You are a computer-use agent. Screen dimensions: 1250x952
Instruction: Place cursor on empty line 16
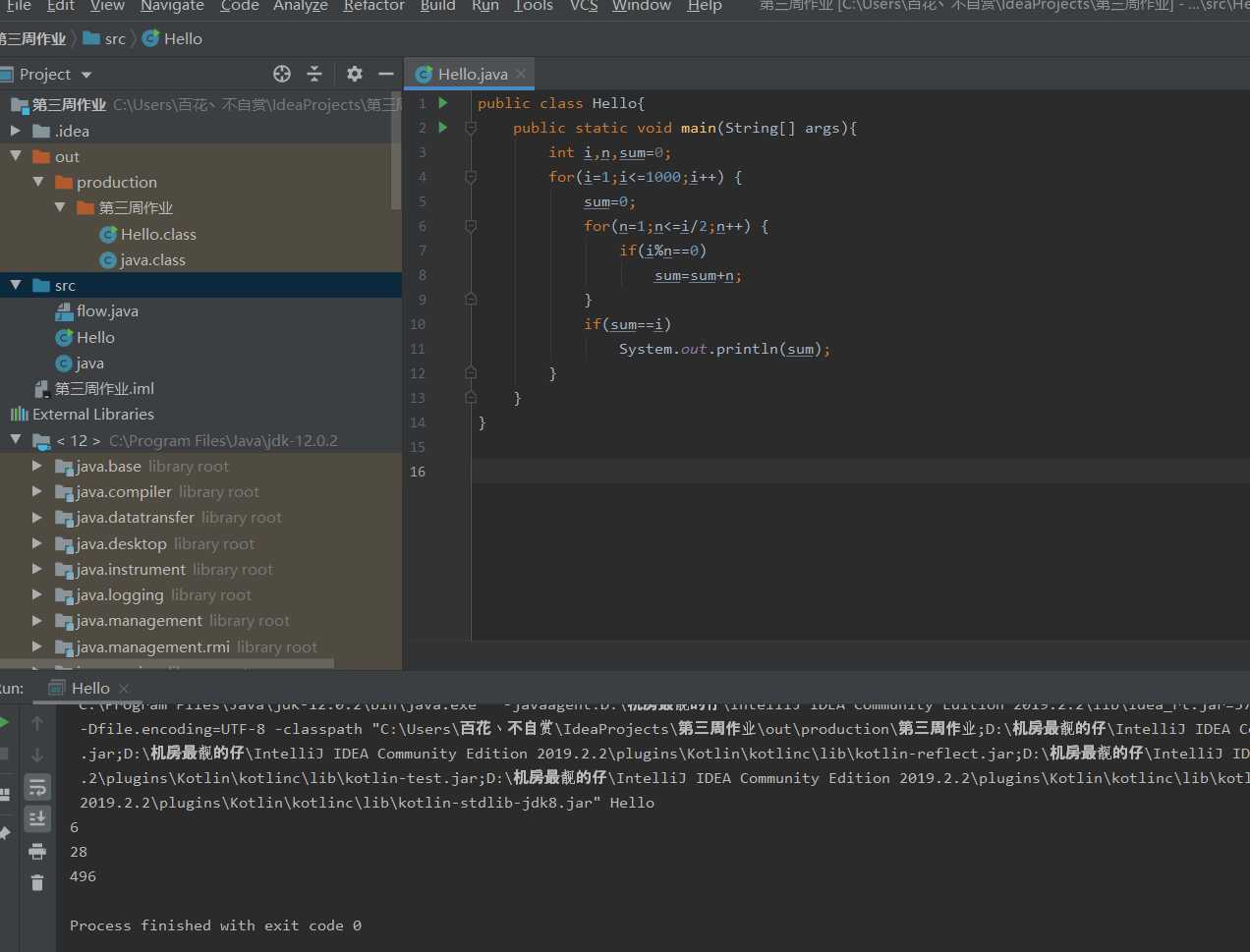(x=860, y=472)
